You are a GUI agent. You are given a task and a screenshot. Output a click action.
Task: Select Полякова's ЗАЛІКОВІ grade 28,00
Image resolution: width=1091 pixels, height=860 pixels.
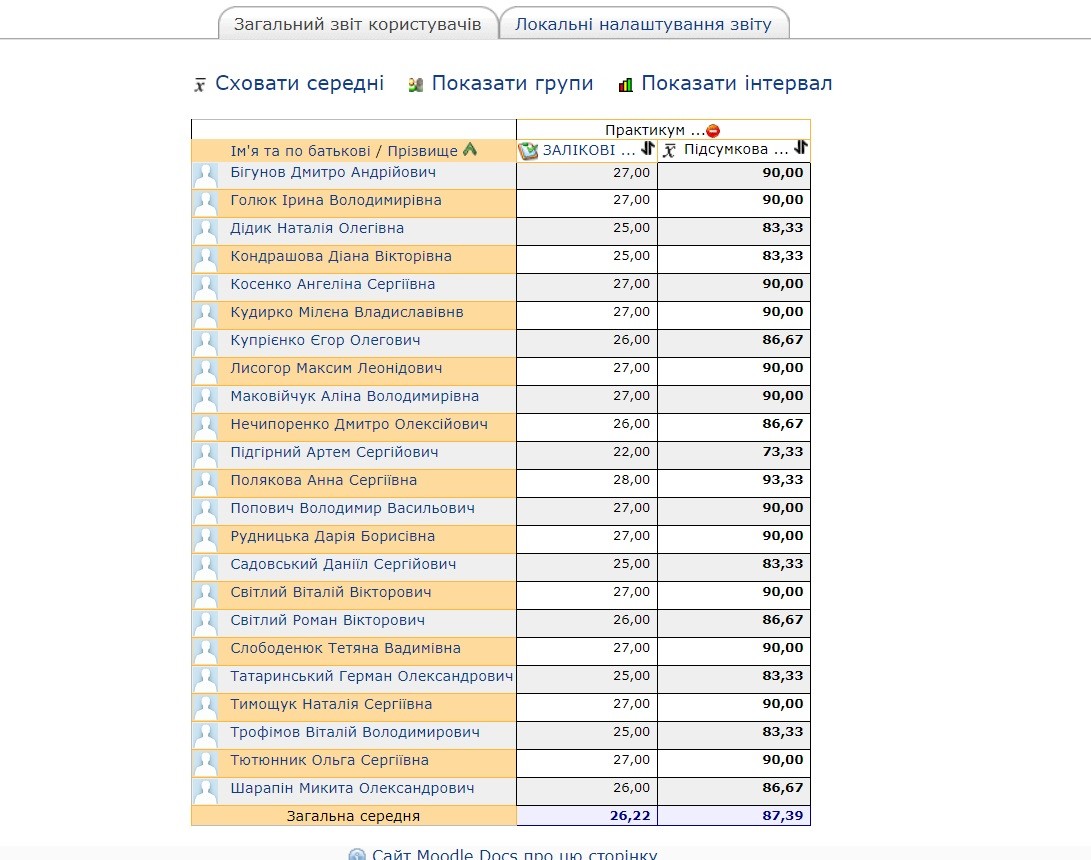click(631, 480)
